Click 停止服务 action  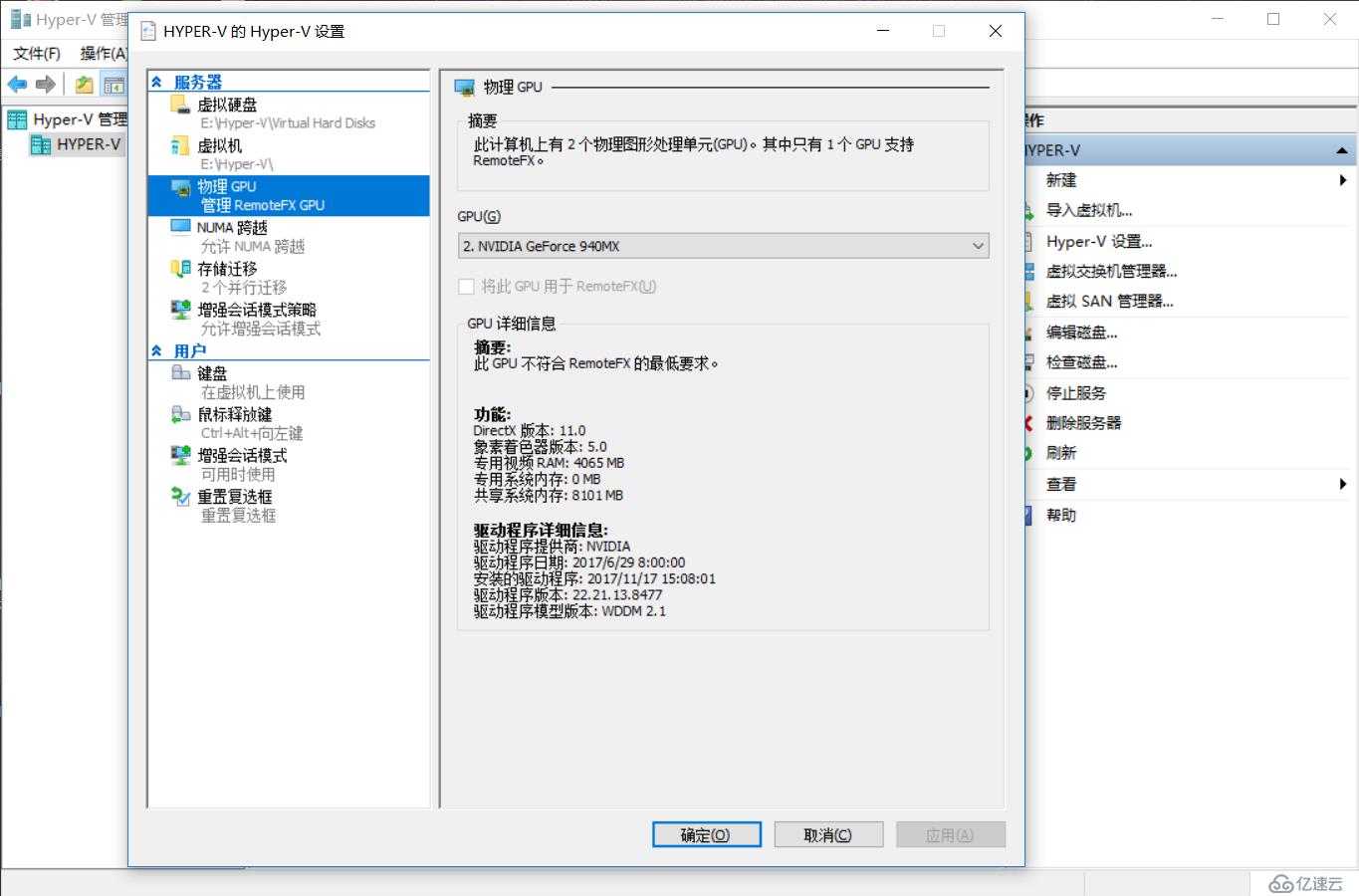click(1076, 393)
